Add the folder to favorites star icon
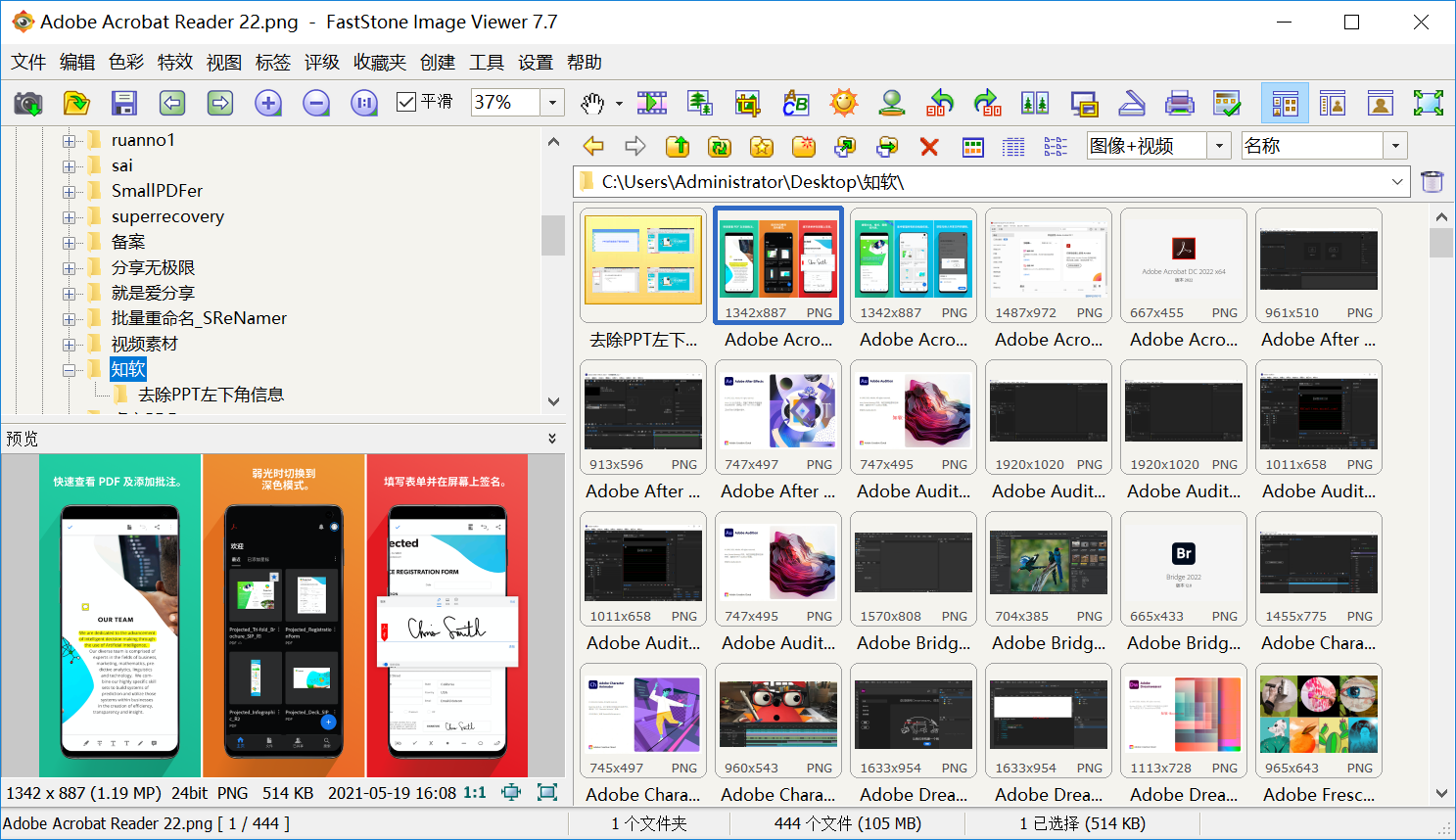The image size is (1456, 840). pyautogui.click(x=762, y=147)
